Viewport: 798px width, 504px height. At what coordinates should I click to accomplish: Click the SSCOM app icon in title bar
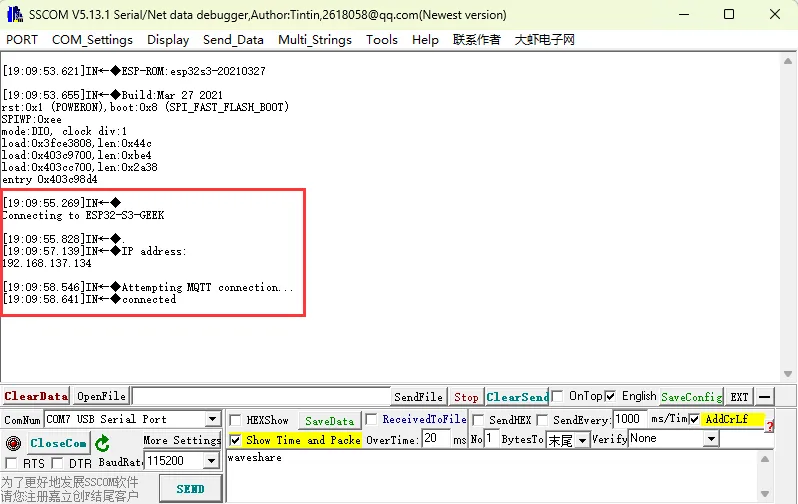click(14, 14)
